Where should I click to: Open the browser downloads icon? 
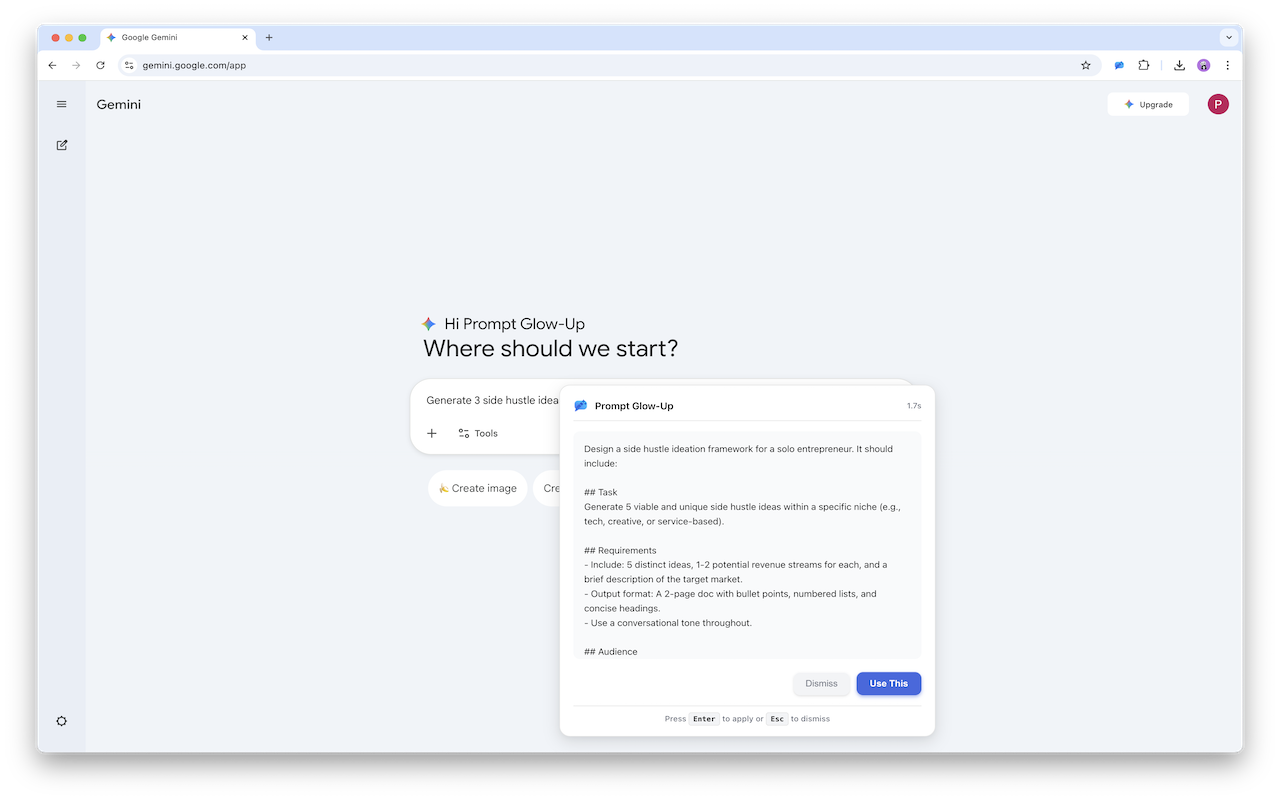[1179, 65]
